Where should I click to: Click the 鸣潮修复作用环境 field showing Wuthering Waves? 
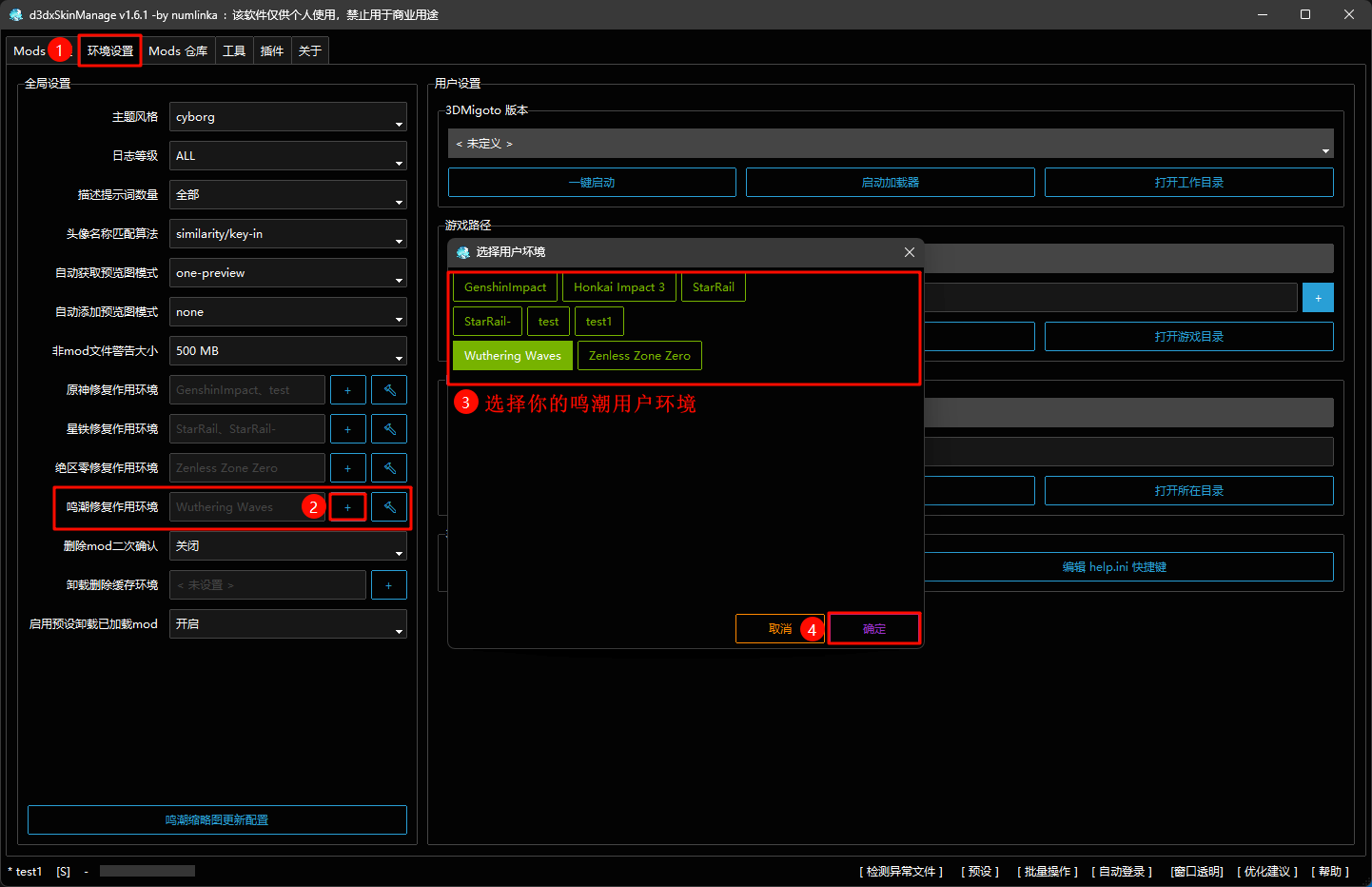247,507
